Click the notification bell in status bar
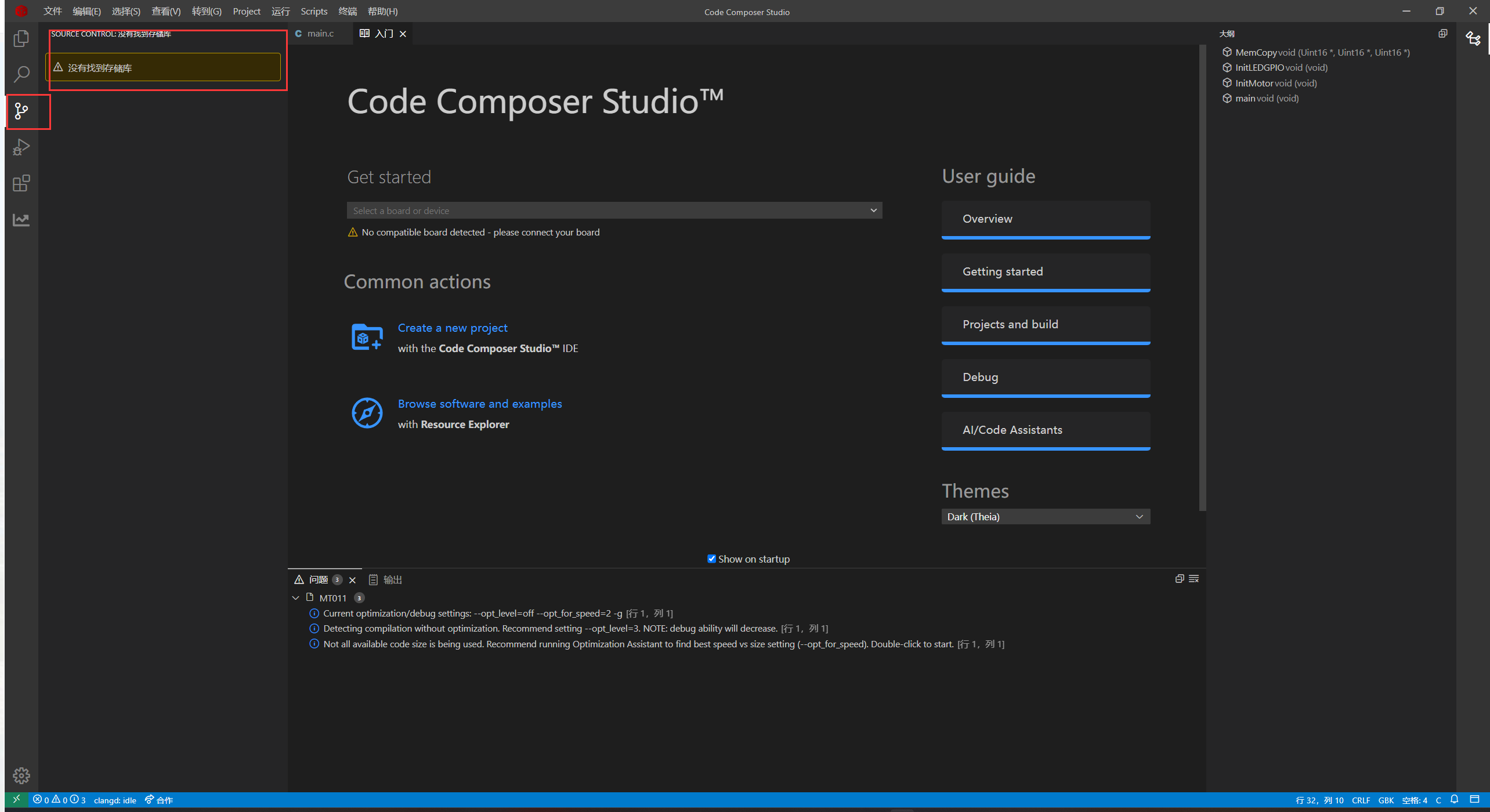The image size is (1490, 812). (x=1454, y=800)
